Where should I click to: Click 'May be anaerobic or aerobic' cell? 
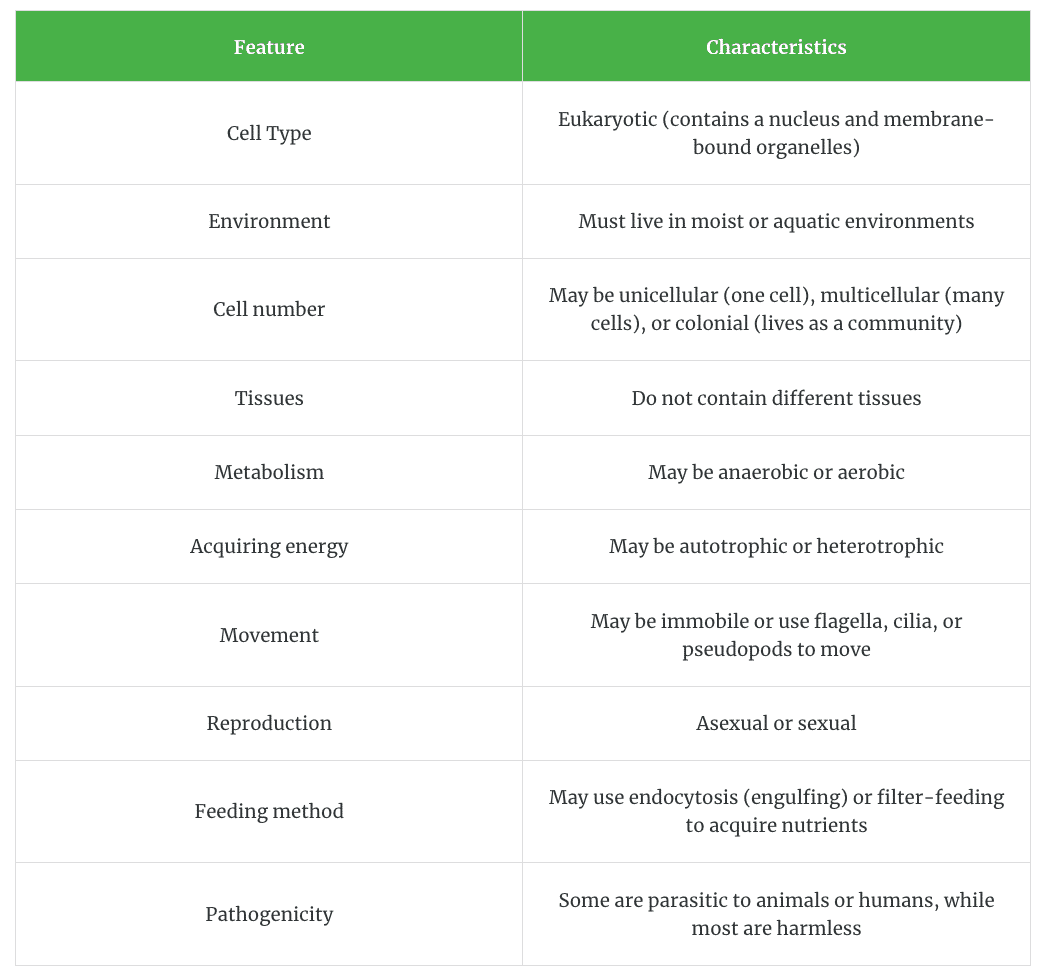click(x=776, y=472)
